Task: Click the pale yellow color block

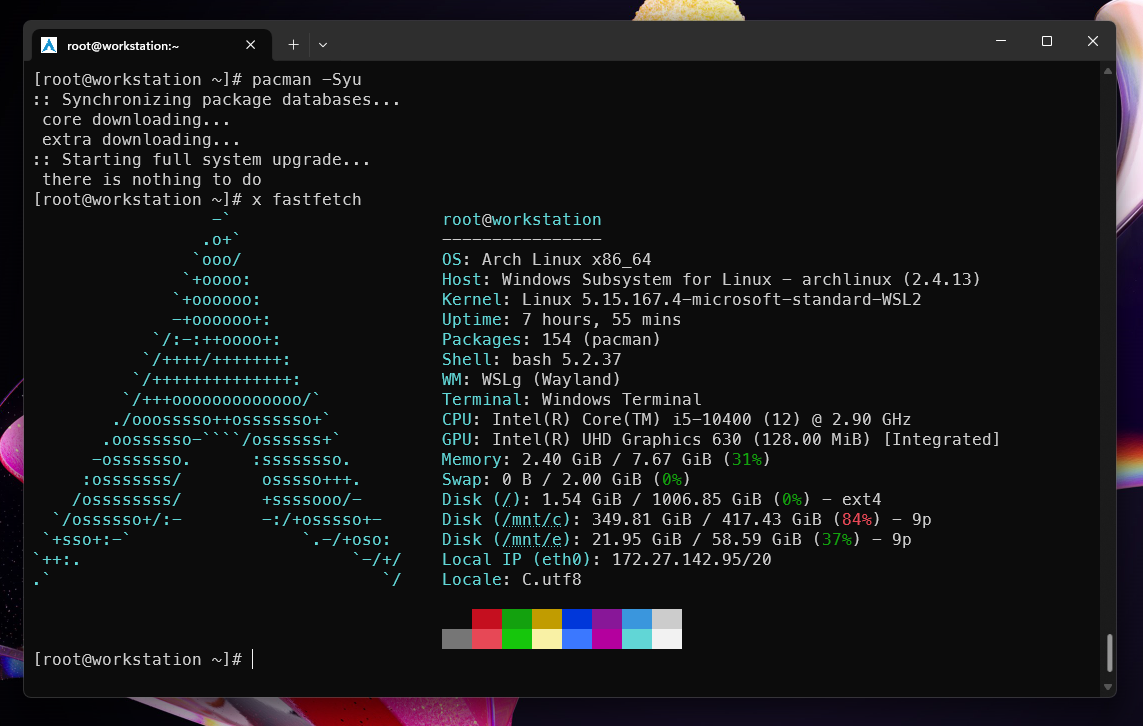Action: point(547,639)
